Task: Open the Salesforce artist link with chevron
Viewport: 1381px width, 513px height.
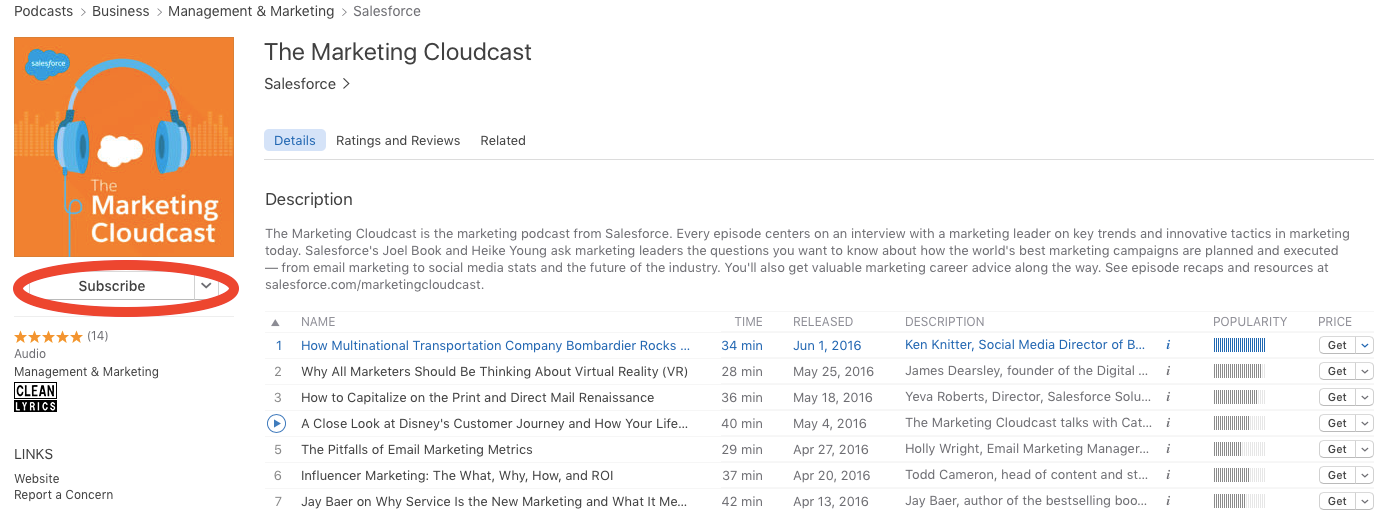Action: click(x=307, y=84)
